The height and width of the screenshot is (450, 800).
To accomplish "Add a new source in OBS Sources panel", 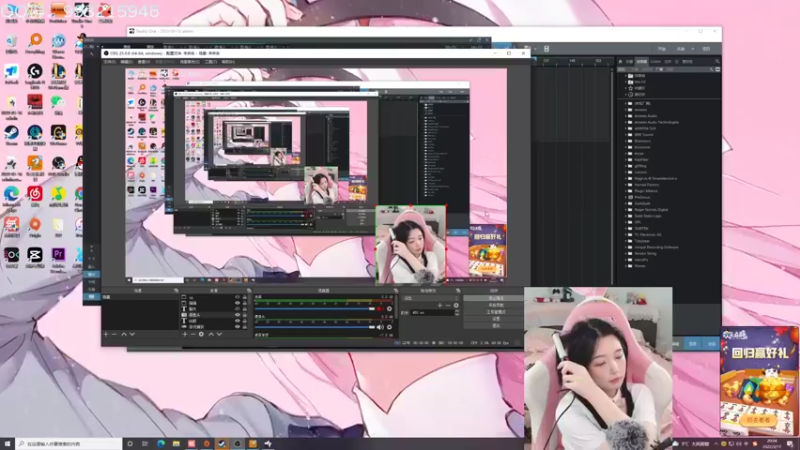I will click(x=185, y=334).
